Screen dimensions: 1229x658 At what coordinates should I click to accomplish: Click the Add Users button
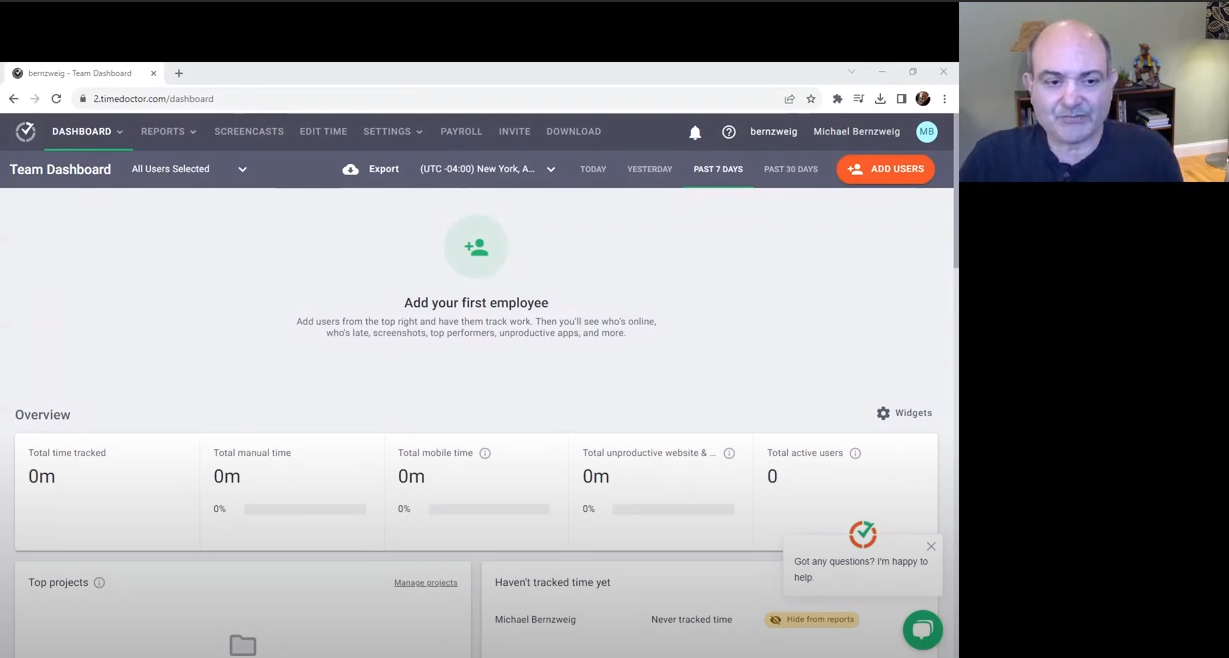click(886, 169)
